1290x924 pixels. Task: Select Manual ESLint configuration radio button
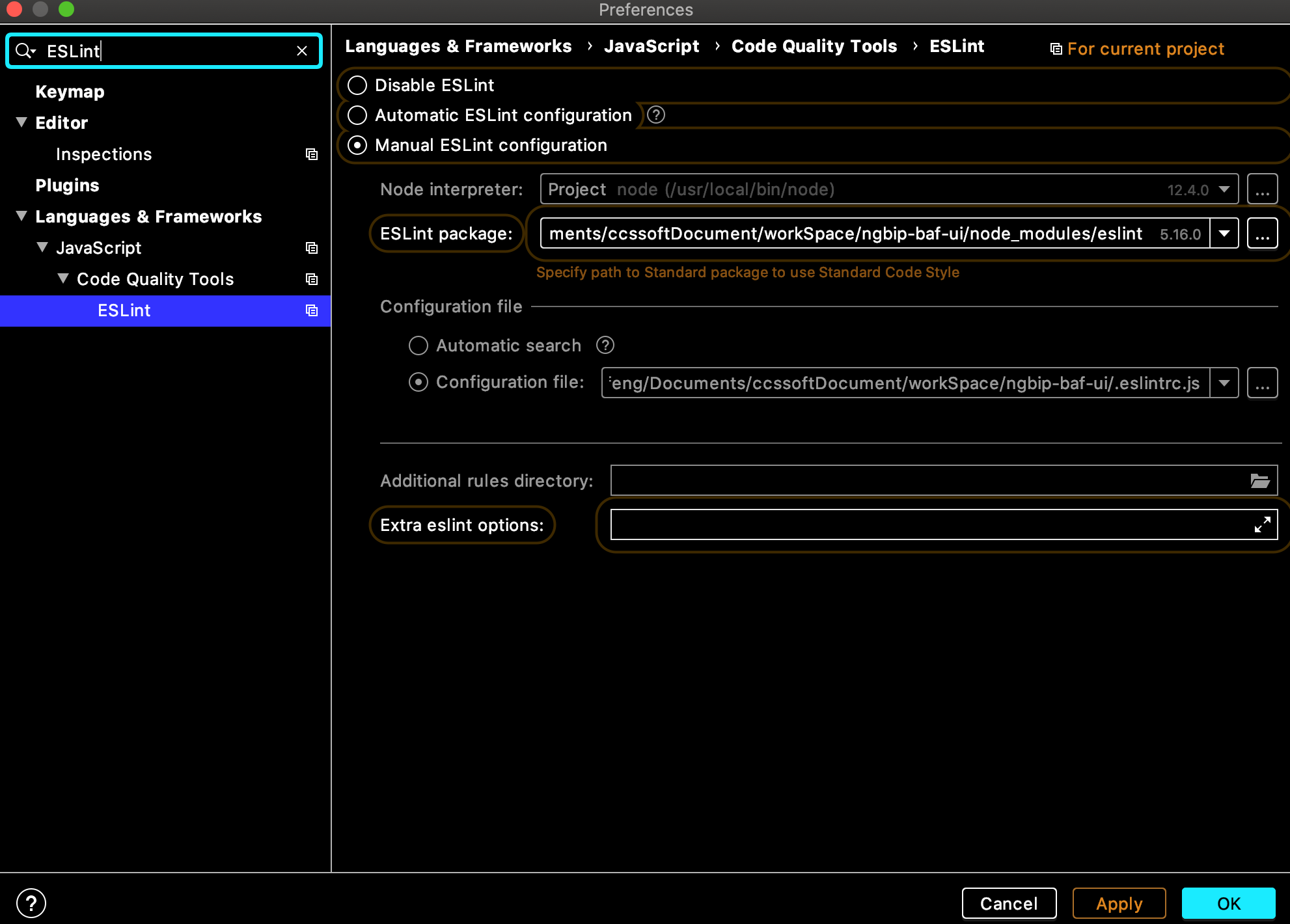pos(357,145)
